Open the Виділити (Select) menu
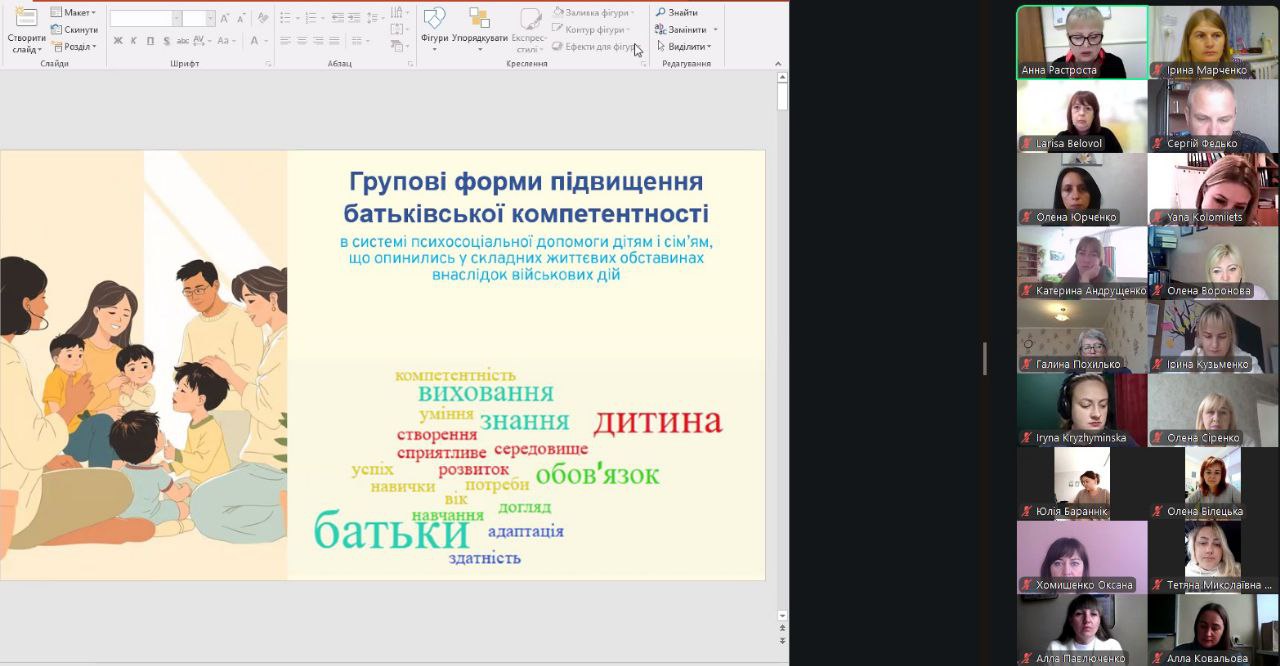The height and width of the screenshot is (666, 1280). pyautogui.click(x=684, y=47)
